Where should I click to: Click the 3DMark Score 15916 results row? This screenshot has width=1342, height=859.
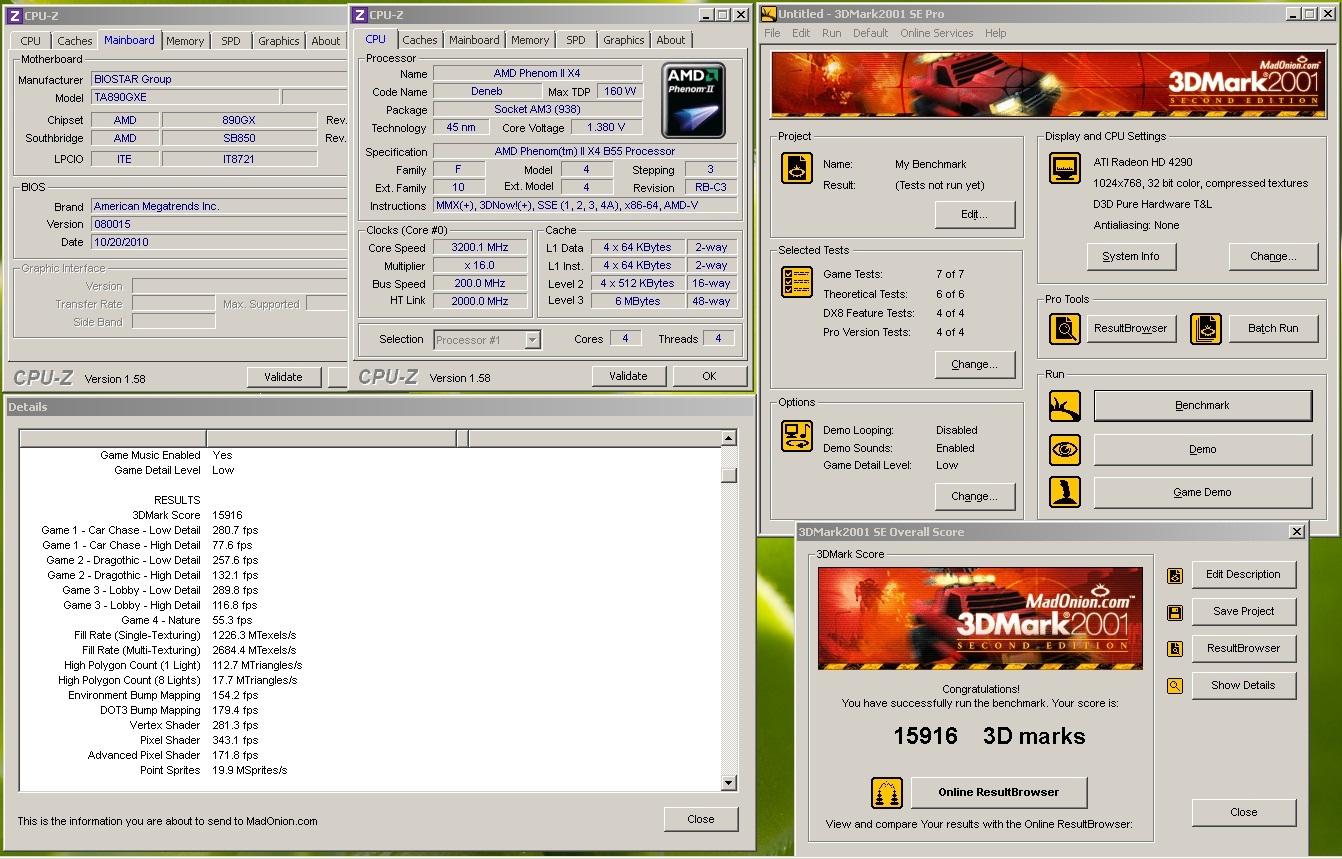[370, 515]
